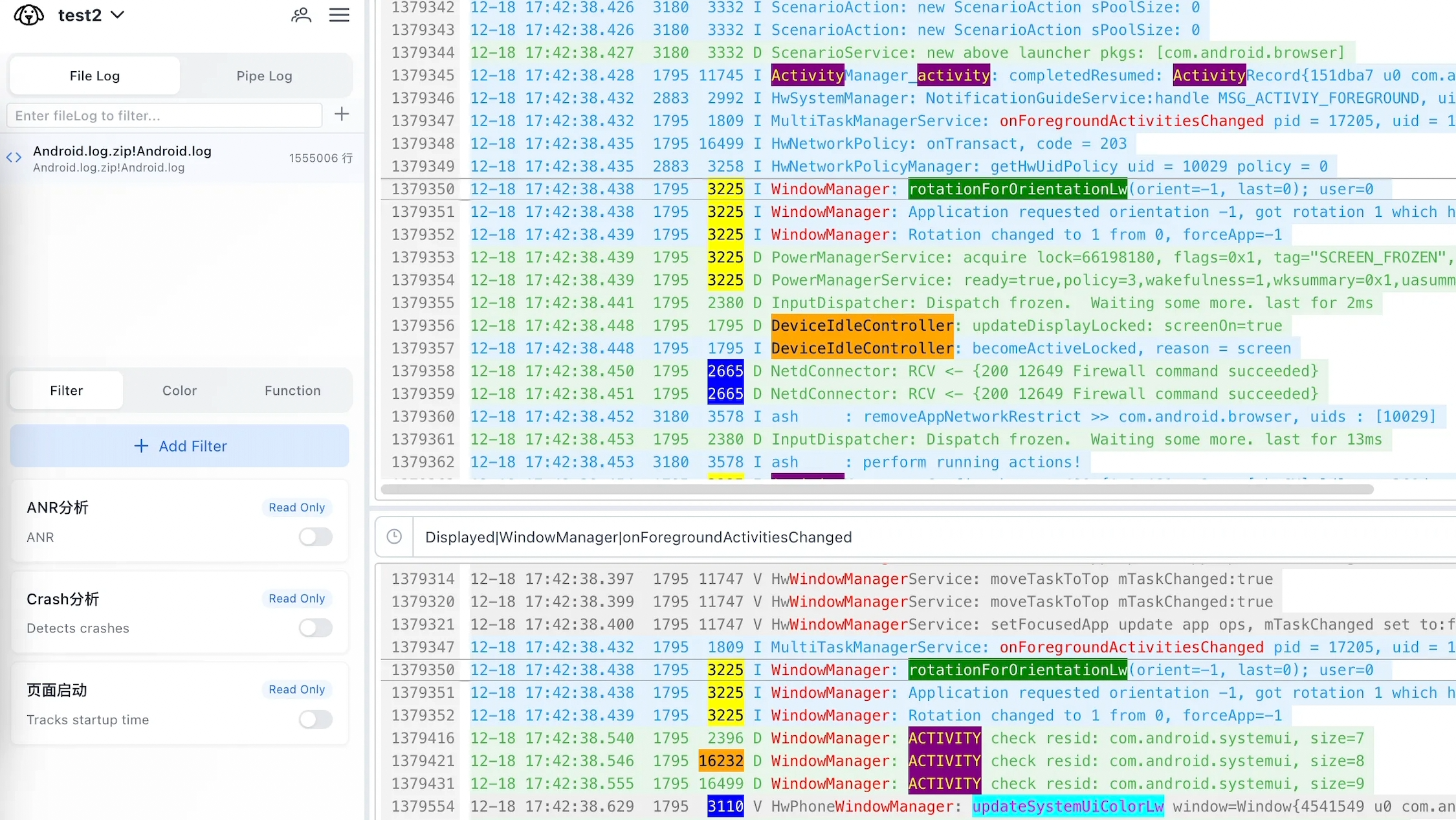Click Read Only badge on Crash分析
Screen dimensions: 1456x820
coord(297,599)
